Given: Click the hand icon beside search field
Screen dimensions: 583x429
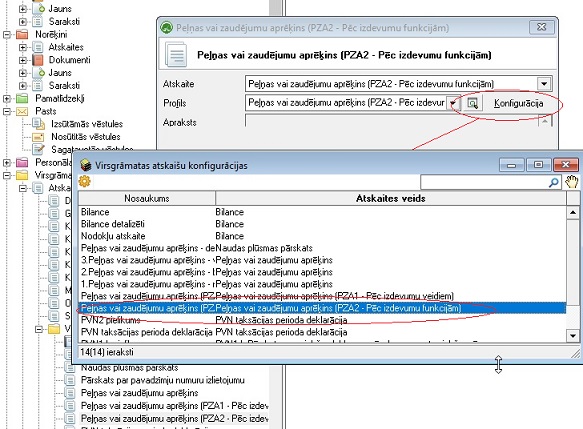Looking at the screenshot, I should [x=571, y=182].
